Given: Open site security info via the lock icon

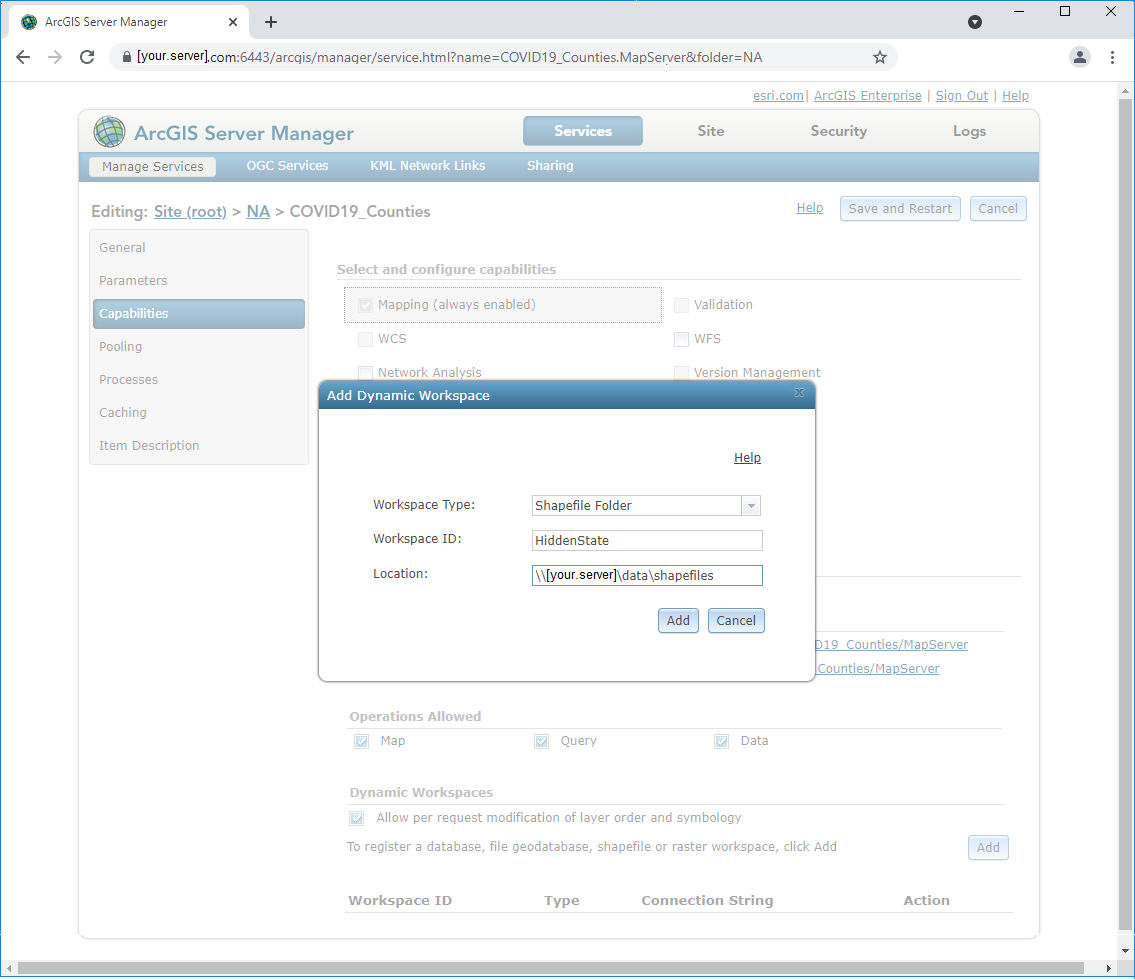Looking at the screenshot, I should [126, 58].
